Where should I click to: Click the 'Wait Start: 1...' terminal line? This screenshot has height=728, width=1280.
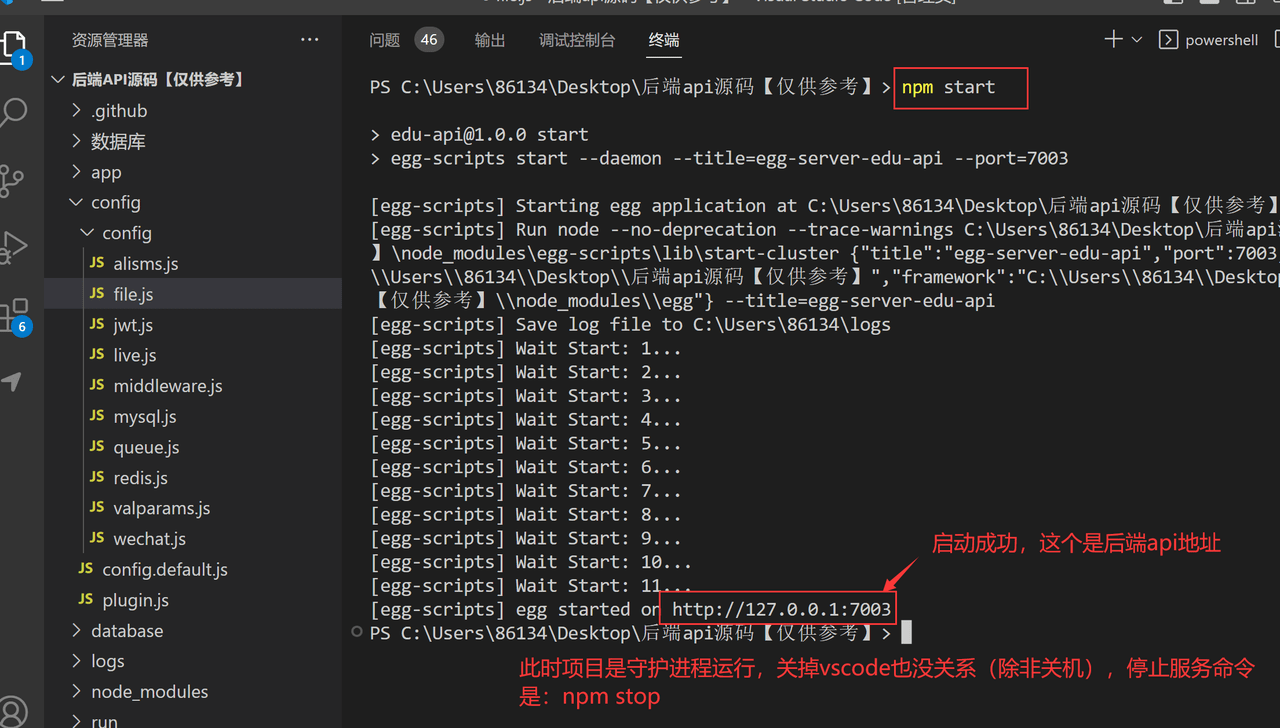(x=526, y=348)
